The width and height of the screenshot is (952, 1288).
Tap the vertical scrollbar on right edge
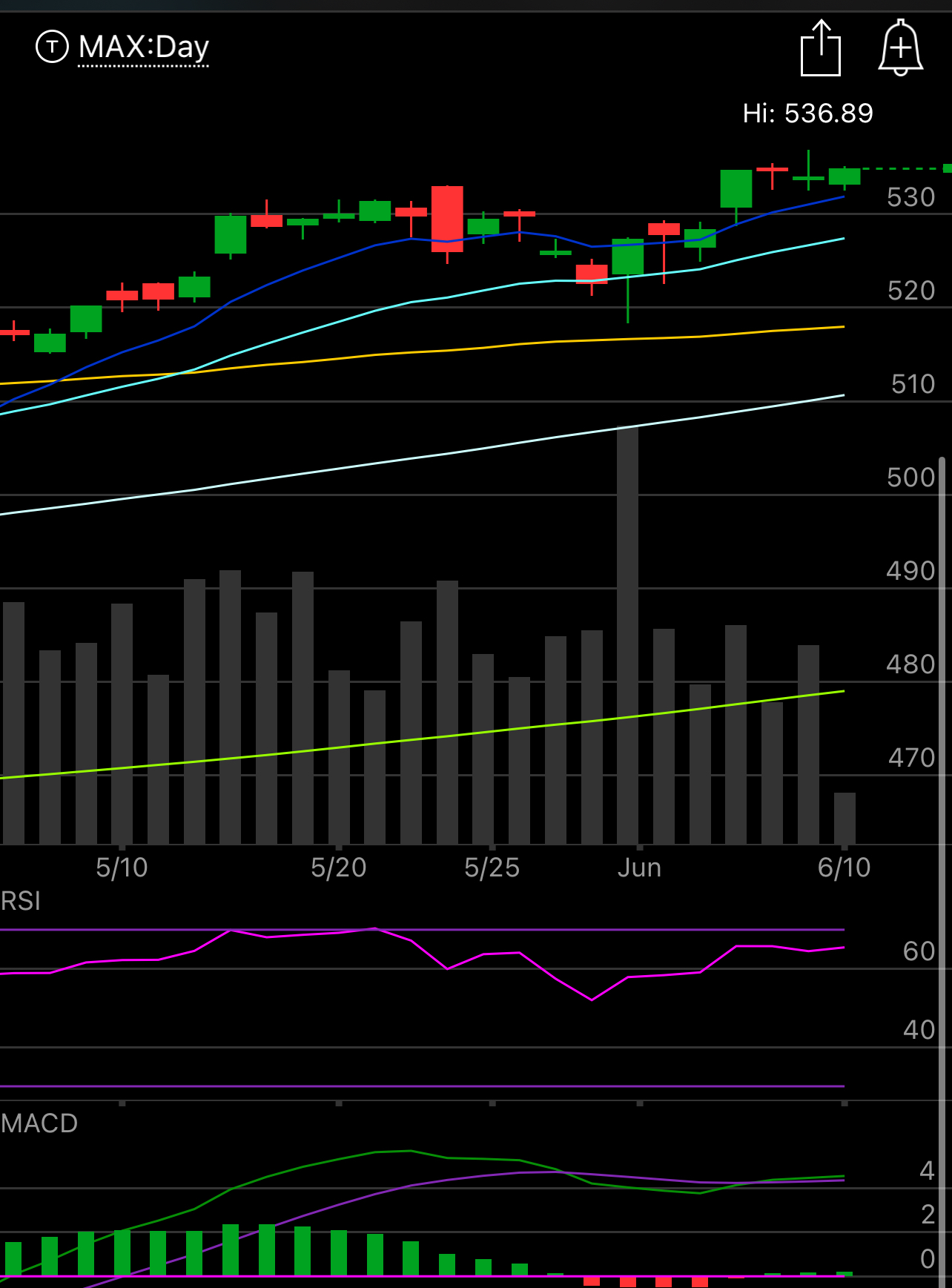click(x=942, y=873)
